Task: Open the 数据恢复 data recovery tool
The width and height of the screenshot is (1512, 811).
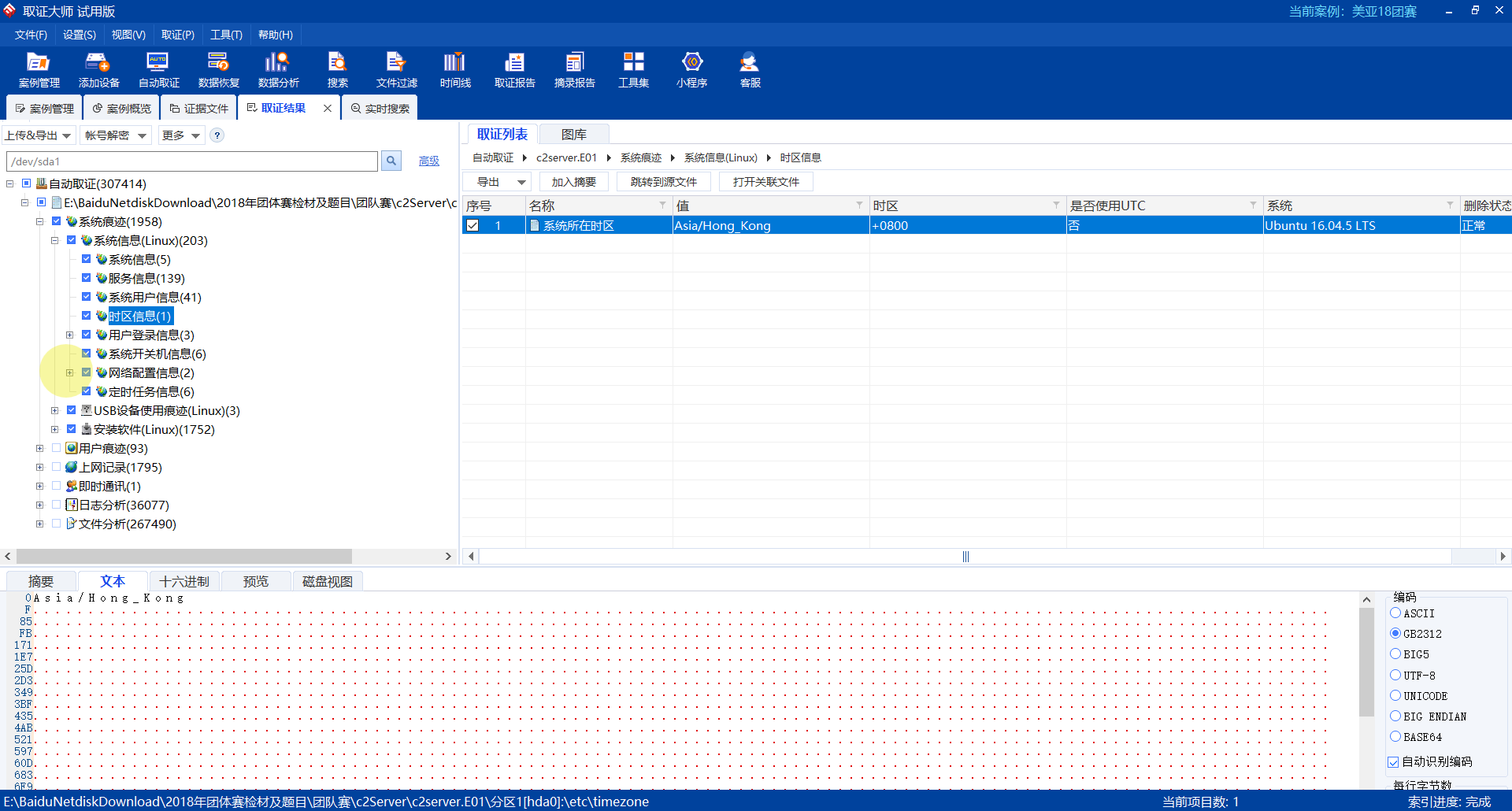Action: point(218,69)
